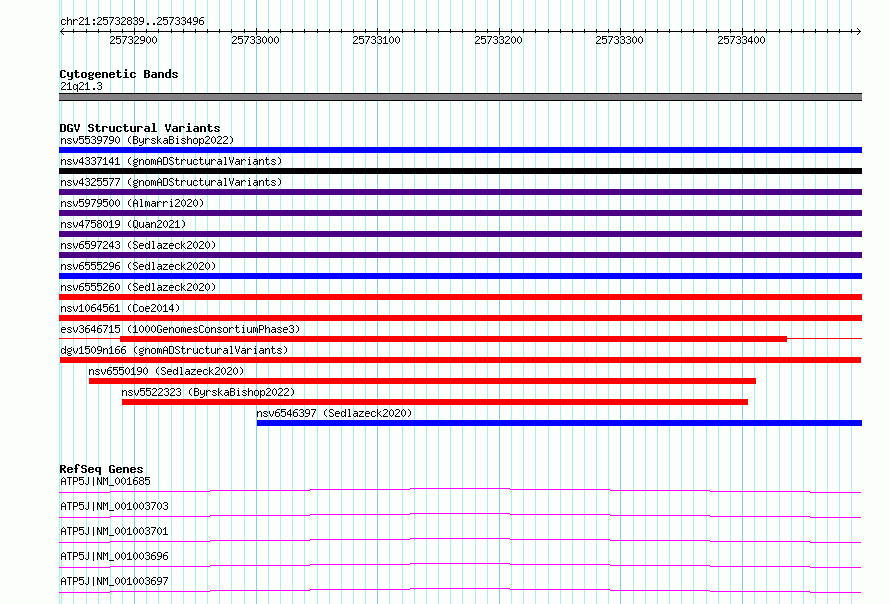Select the red nsv6550190 variant bar
The image size is (890, 604).
422,381
